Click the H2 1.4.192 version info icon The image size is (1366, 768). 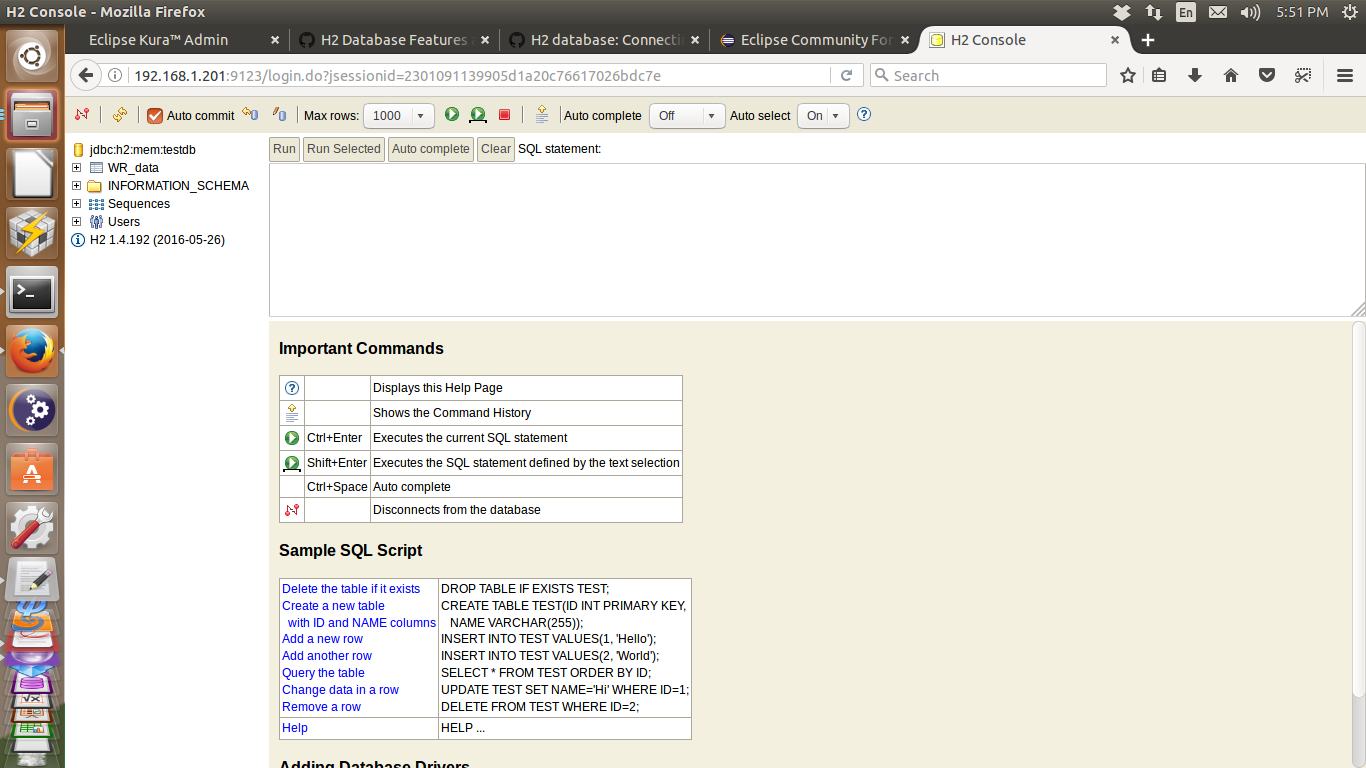coord(78,240)
